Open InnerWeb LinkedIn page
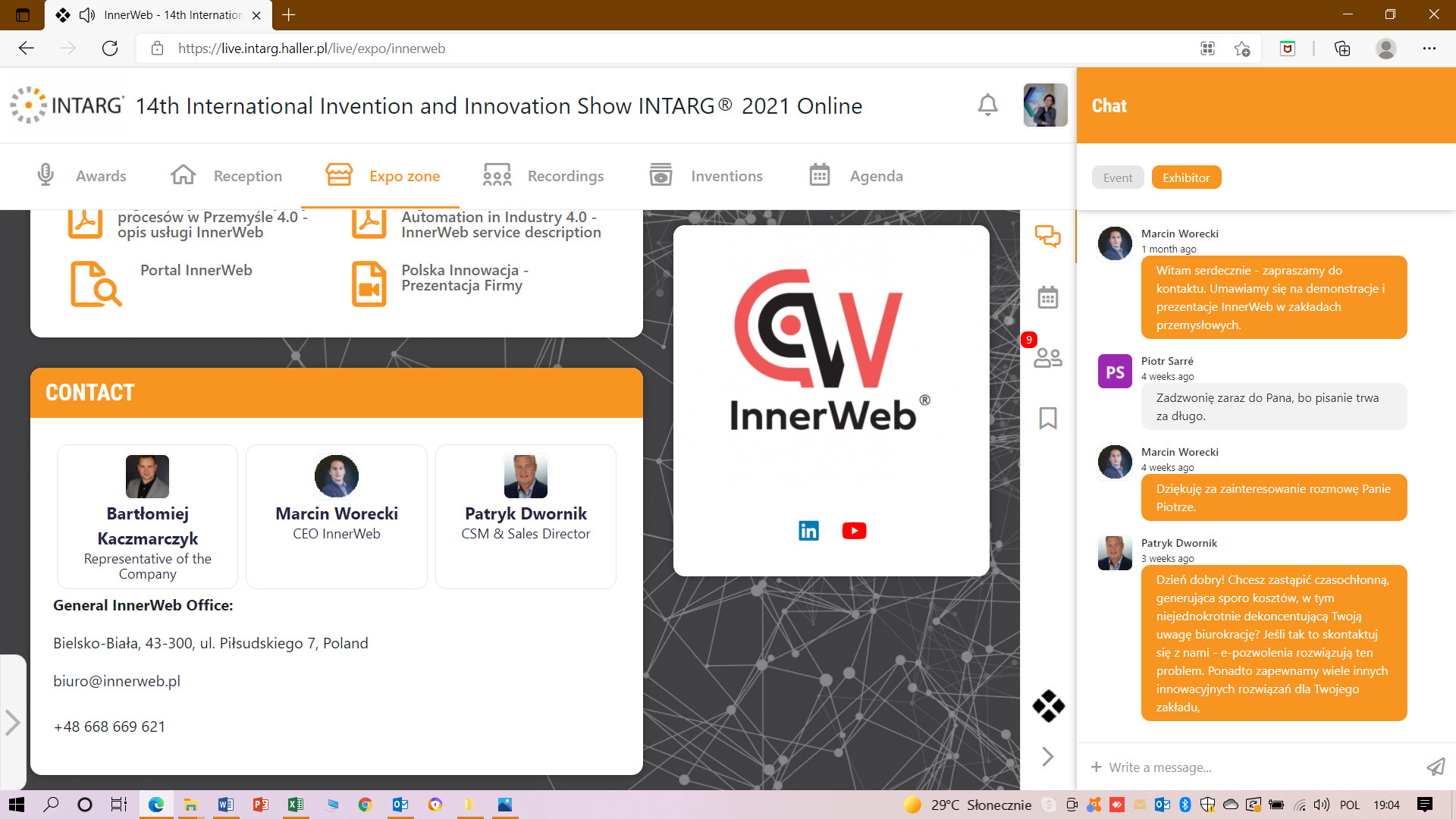Viewport: 1456px width, 819px height. click(x=808, y=531)
